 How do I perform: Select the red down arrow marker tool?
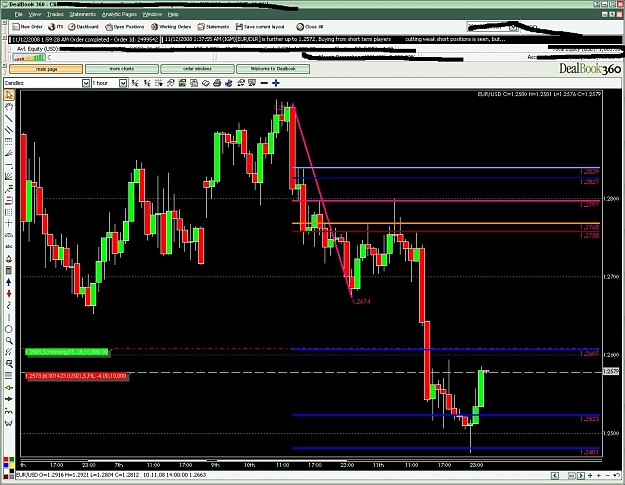click(x=9, y=294)
